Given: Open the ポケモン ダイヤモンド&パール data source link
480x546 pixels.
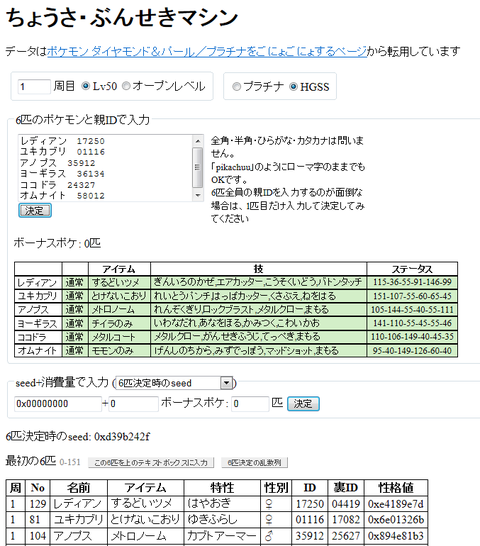Looking at the screenshot, I should [207, 52].
